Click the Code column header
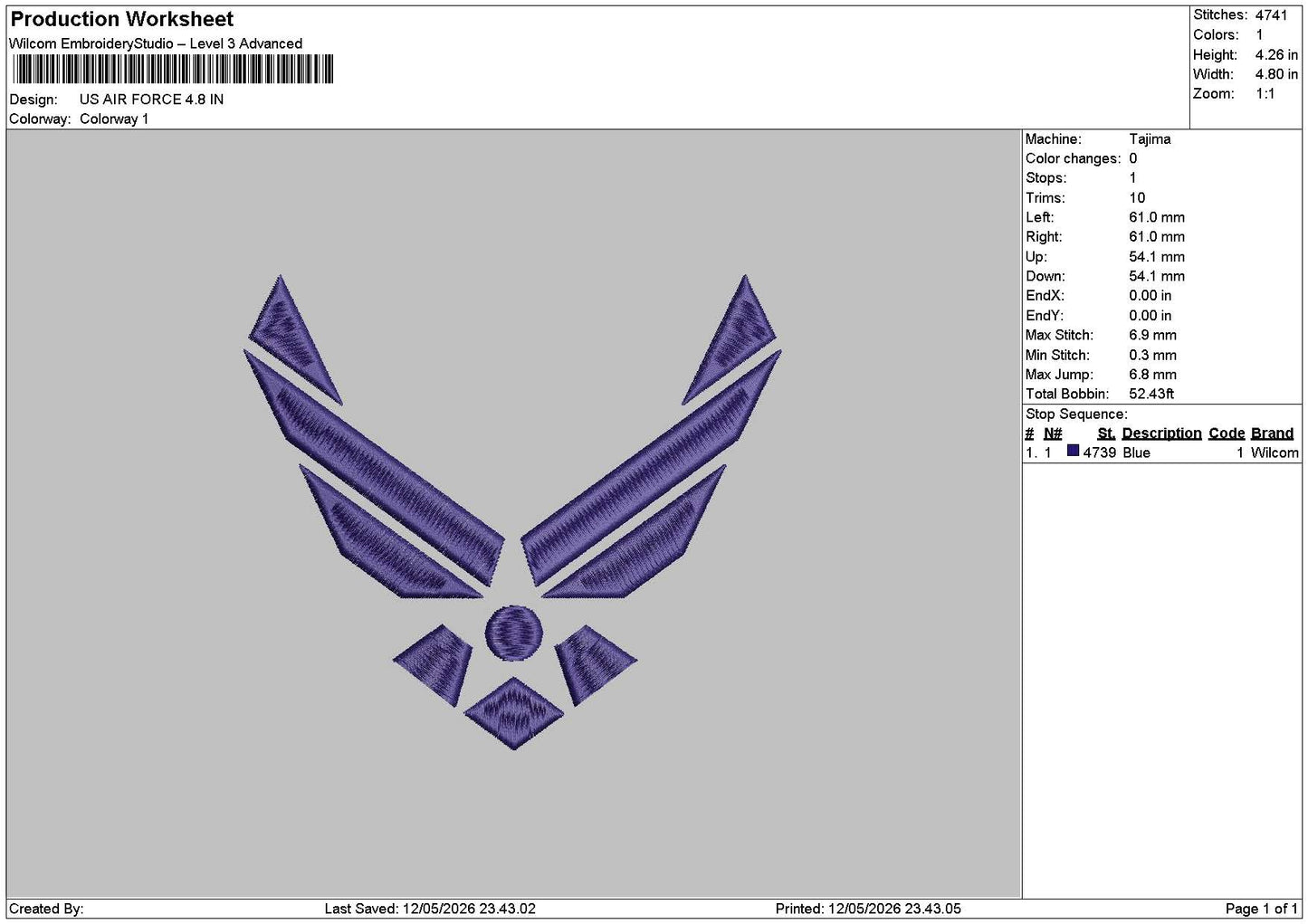The height and width of the screenshot is (924, 1308). [x=1227, y=433]
